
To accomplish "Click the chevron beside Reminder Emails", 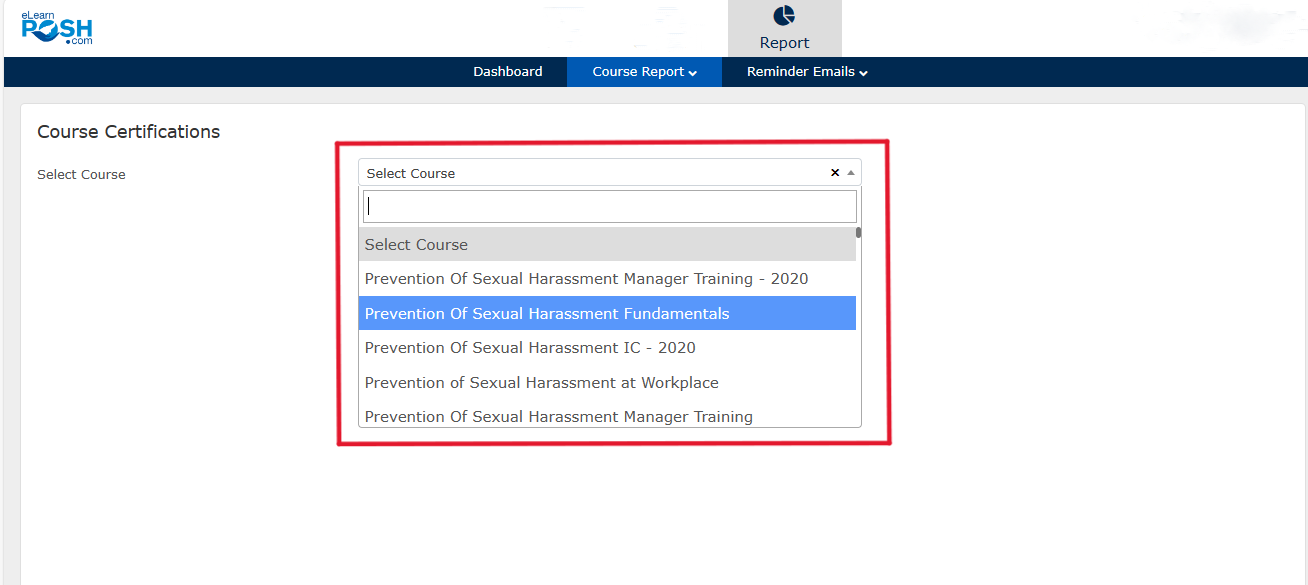I will pyautogui.click(x=863, y=73).
